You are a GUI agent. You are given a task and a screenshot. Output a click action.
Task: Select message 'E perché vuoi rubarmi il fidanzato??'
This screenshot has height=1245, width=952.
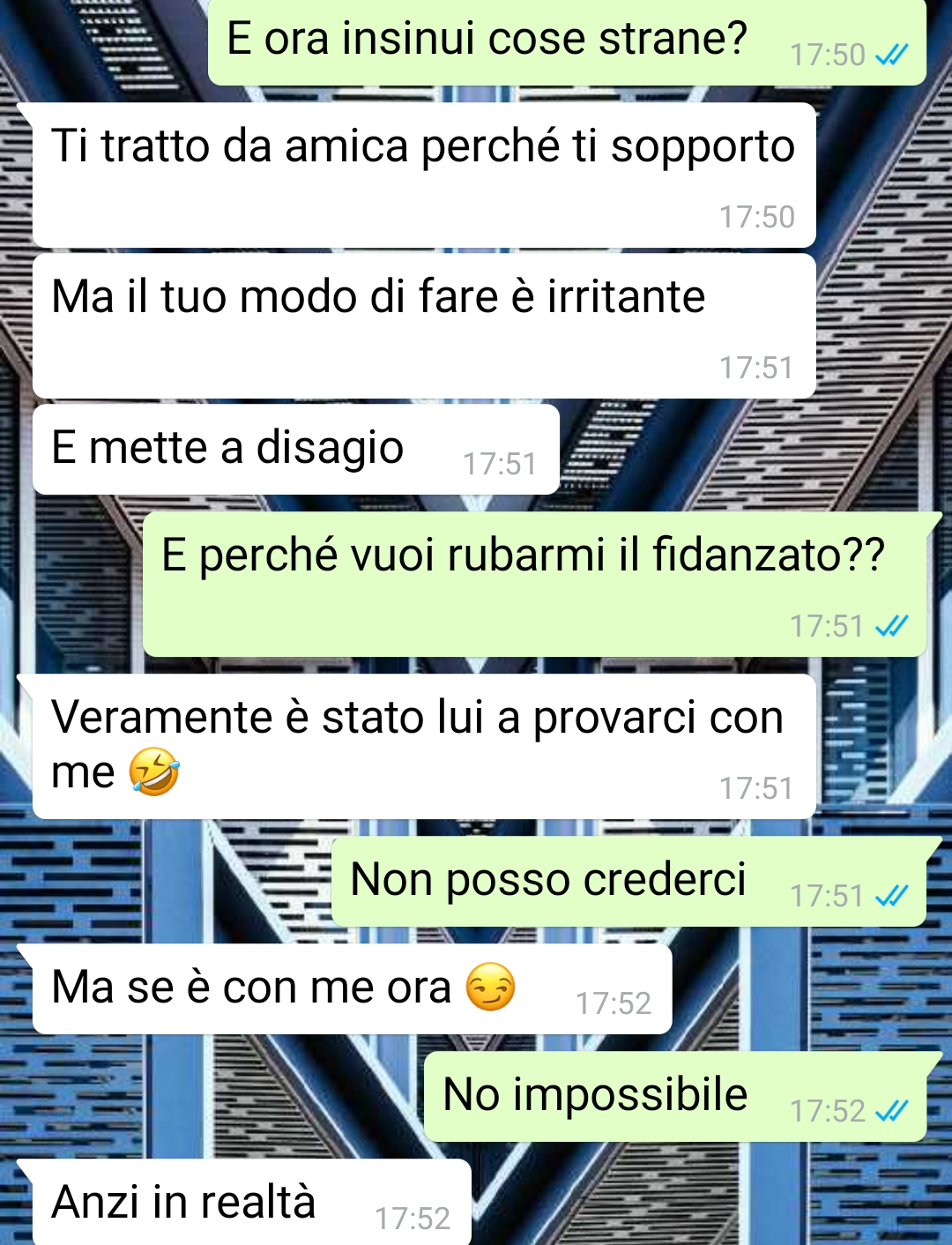534,585
